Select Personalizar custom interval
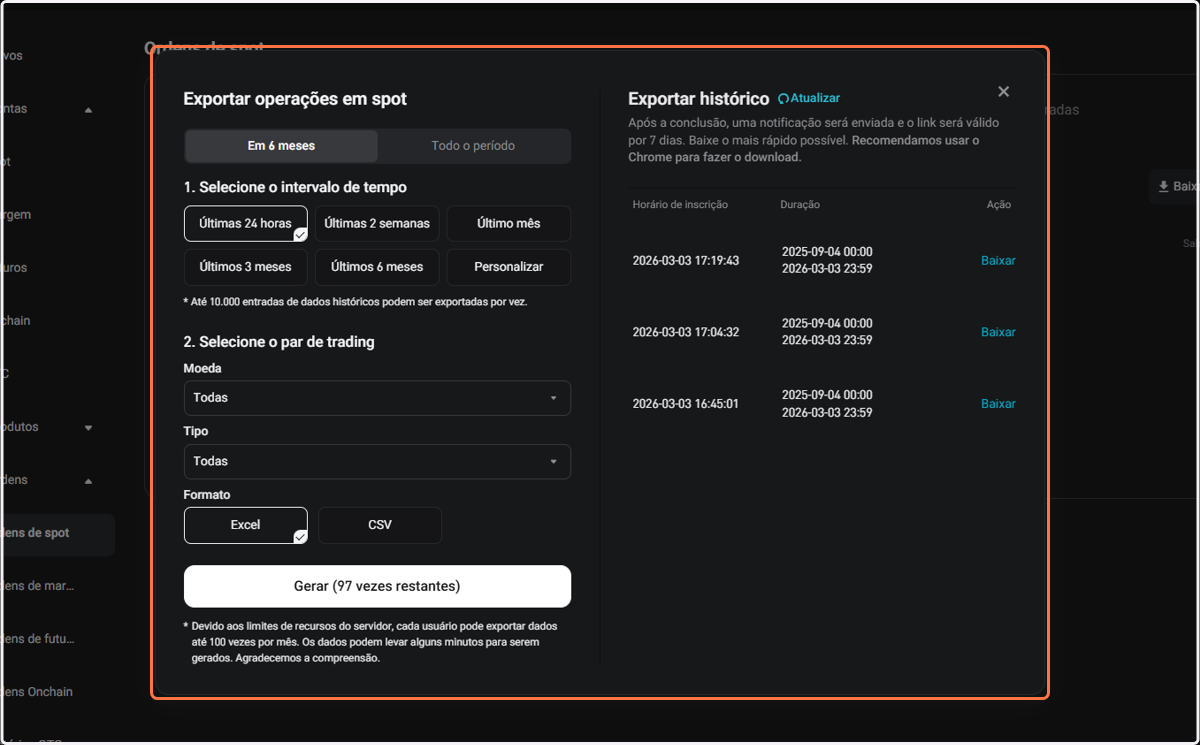Image resolution: width=1200 pixels, height=745 pixels. pyautogui.click(x=508, y=267)
